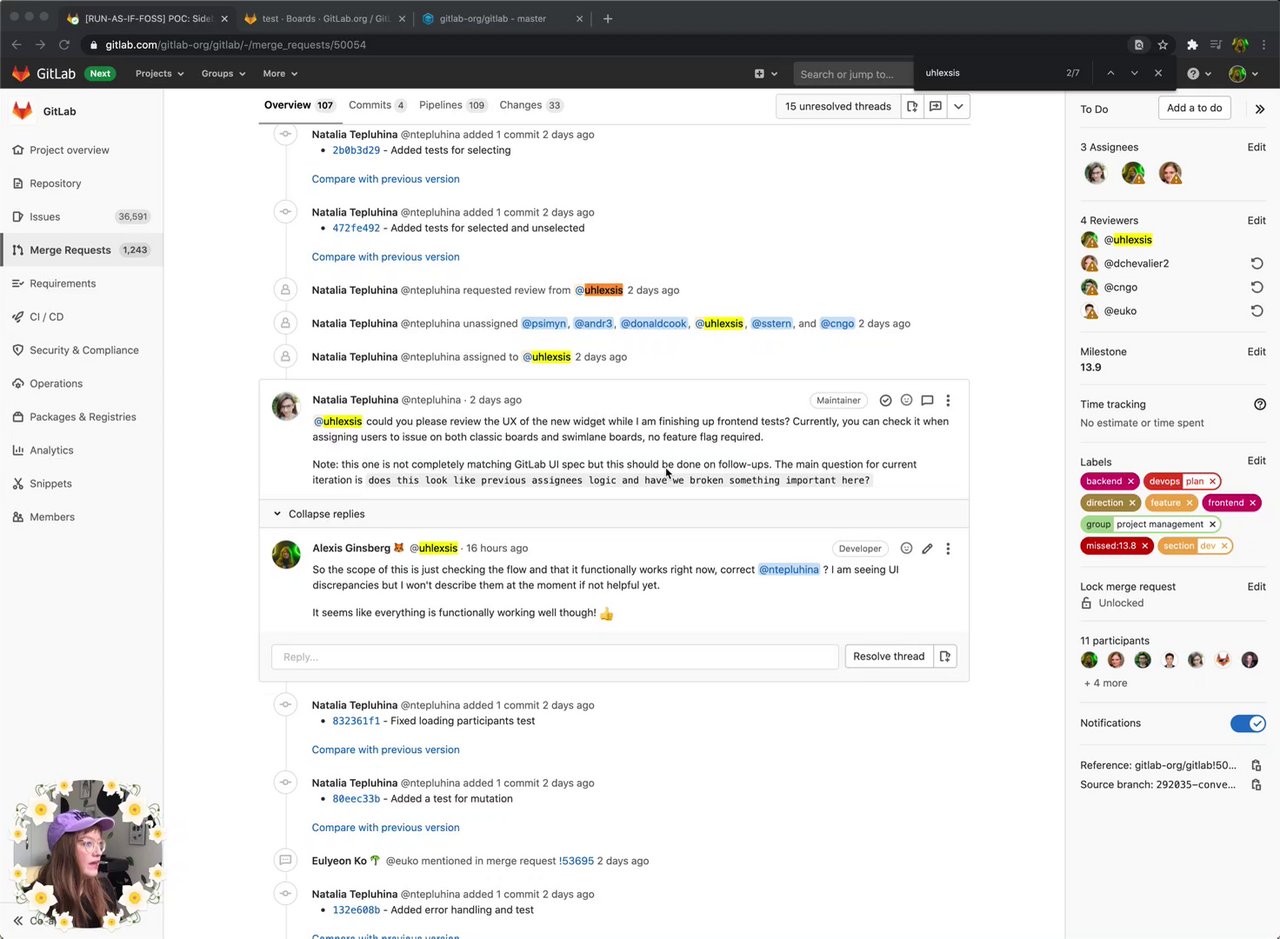Click the Add a to do button
Viewport: 1280px width, 939px height.
tap(1194, 108)
